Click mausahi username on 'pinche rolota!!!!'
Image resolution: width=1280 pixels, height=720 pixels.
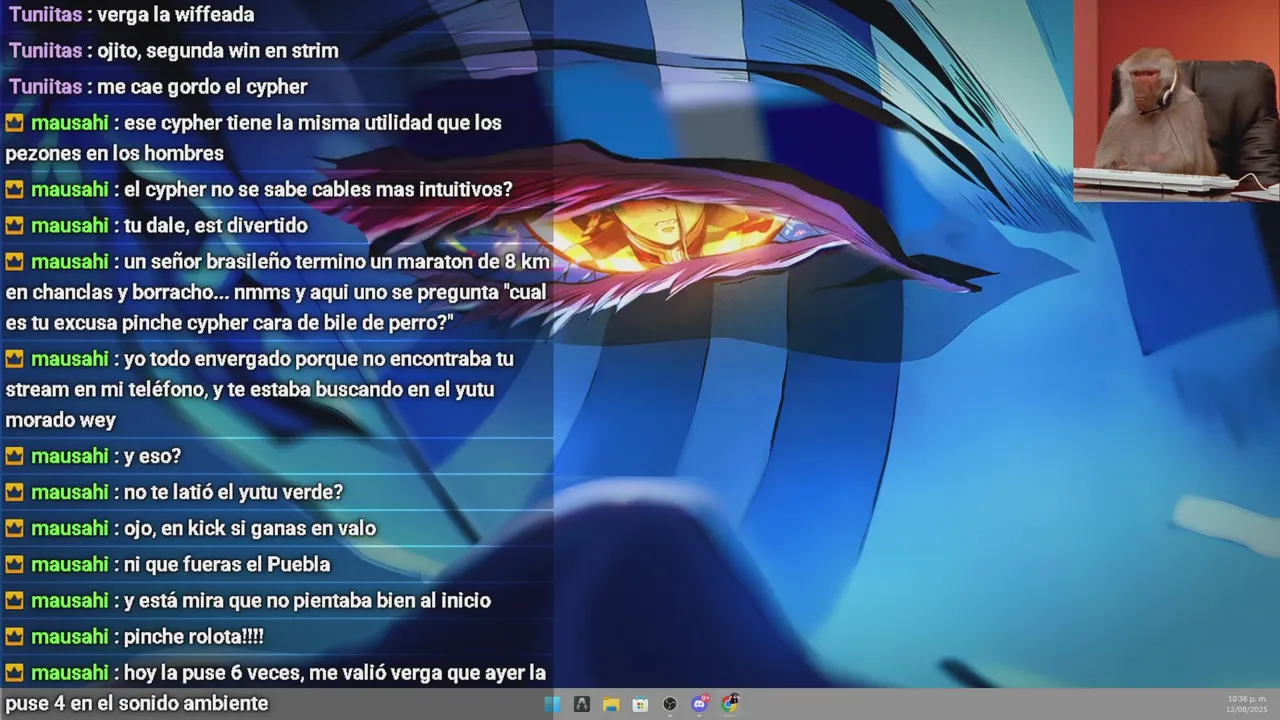70,637
